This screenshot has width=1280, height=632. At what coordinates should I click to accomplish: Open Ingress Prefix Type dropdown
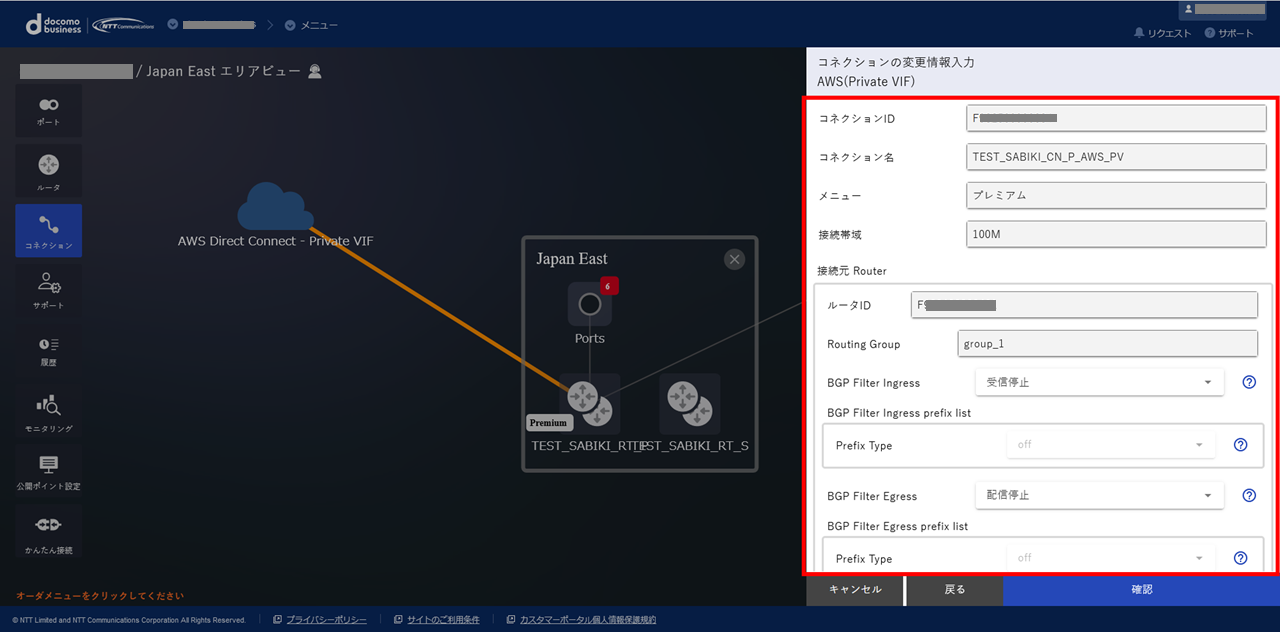[1110, 445]
